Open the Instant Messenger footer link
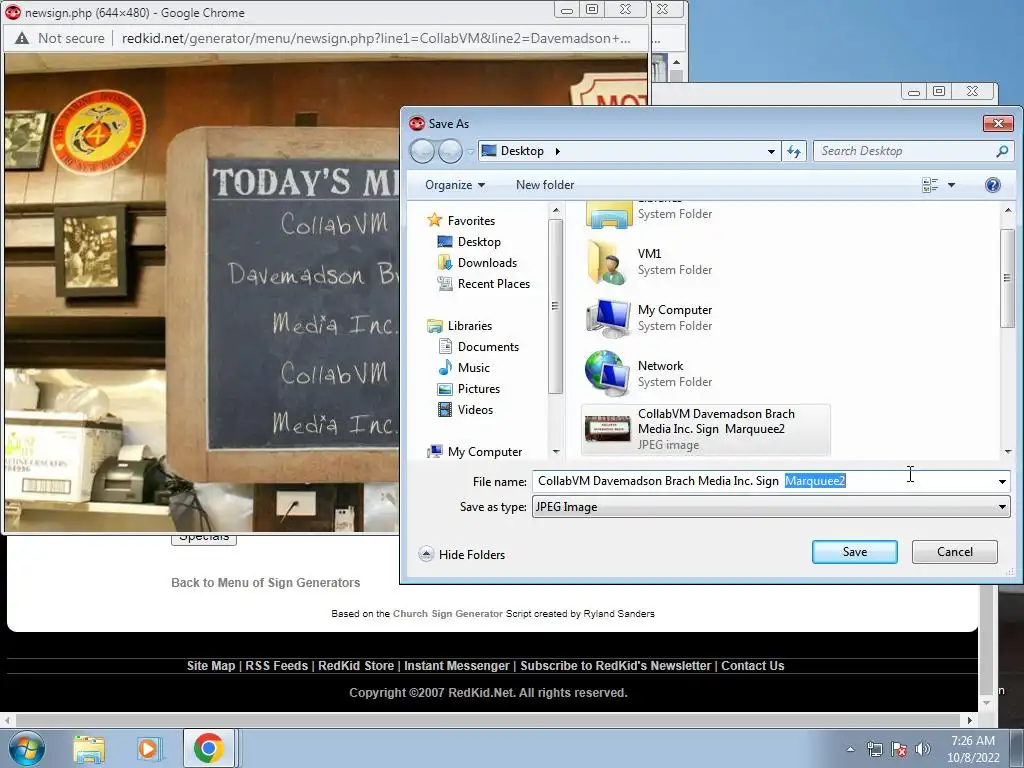The width and height of the screenshot is (1024, 768). click(456, 665)
